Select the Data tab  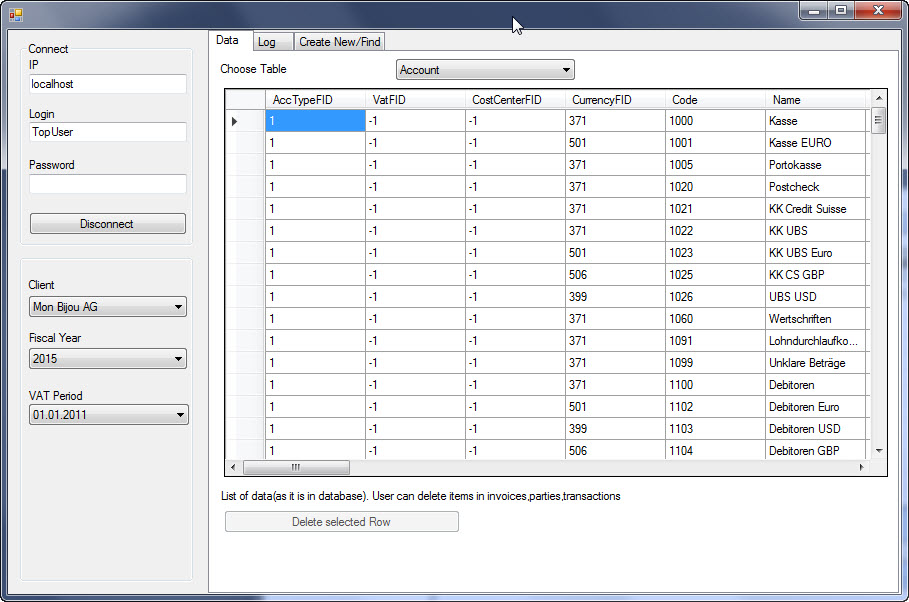[x=228, y=41]
